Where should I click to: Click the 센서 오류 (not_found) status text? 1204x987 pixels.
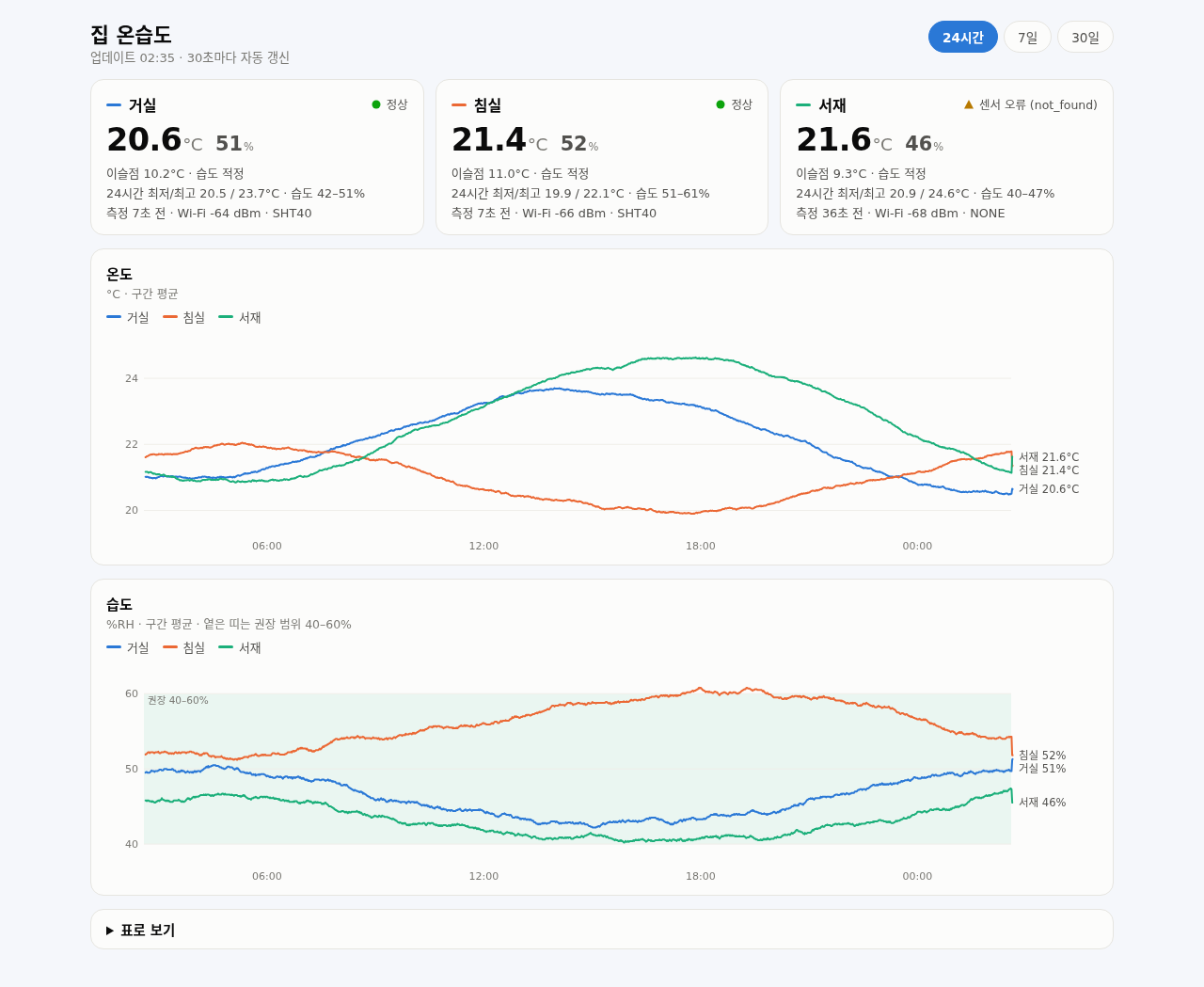[x=1038, y=104]
